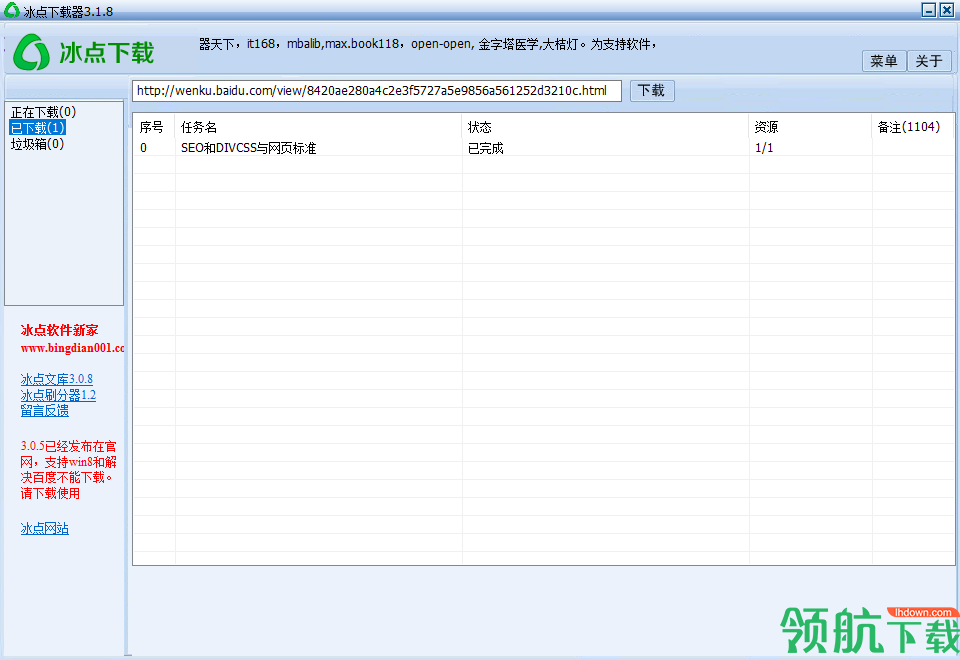This screenshot has width=960, height=660.
Task: Open the 冰点网站 website link
Action: (x=45, y=528)
